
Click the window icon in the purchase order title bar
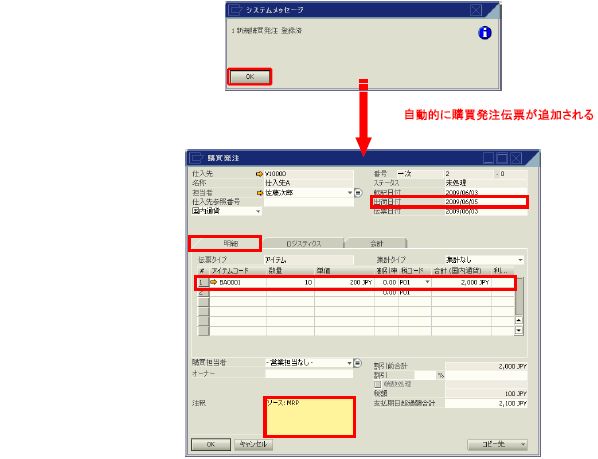[196, 158]
